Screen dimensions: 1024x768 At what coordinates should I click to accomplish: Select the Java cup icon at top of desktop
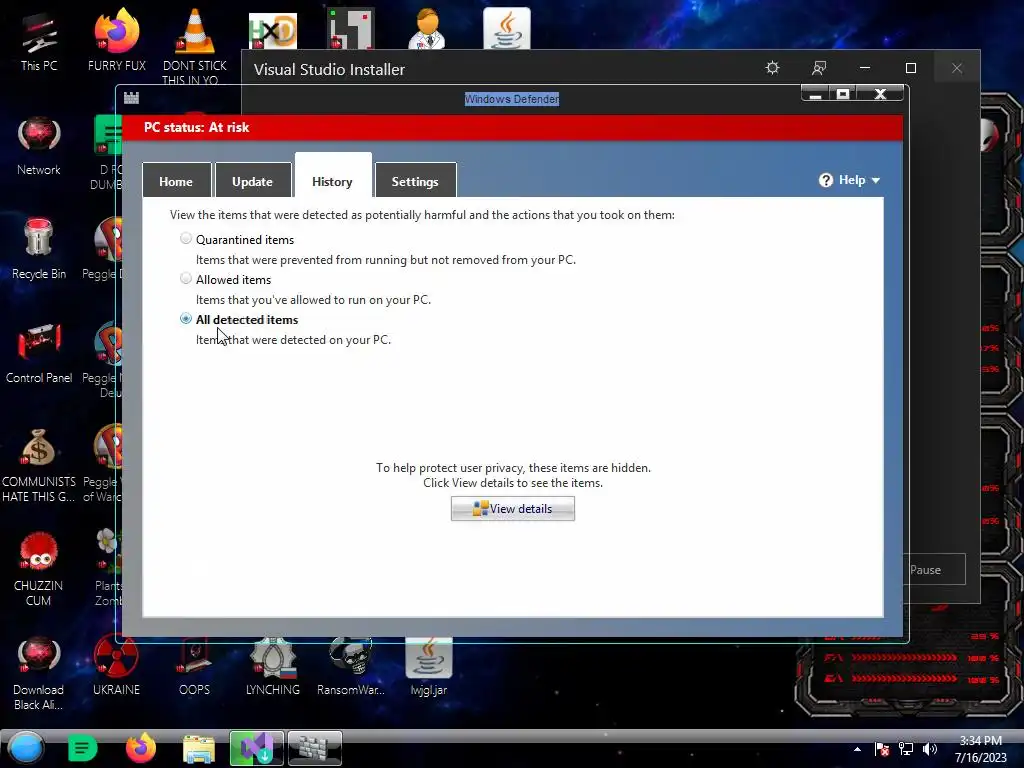(507, 28)
